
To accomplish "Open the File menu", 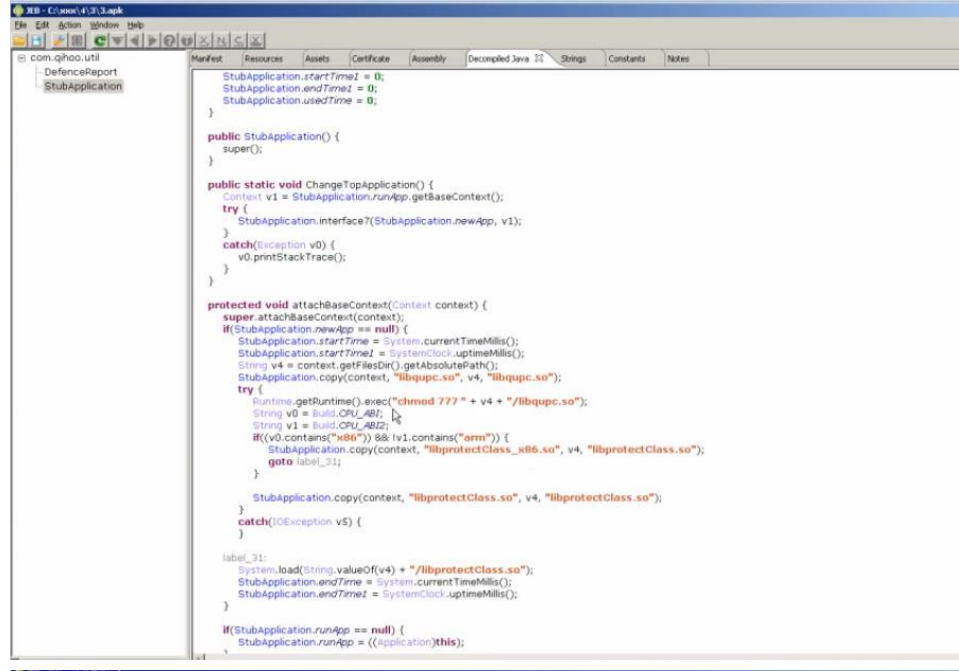I will [20, 25].
